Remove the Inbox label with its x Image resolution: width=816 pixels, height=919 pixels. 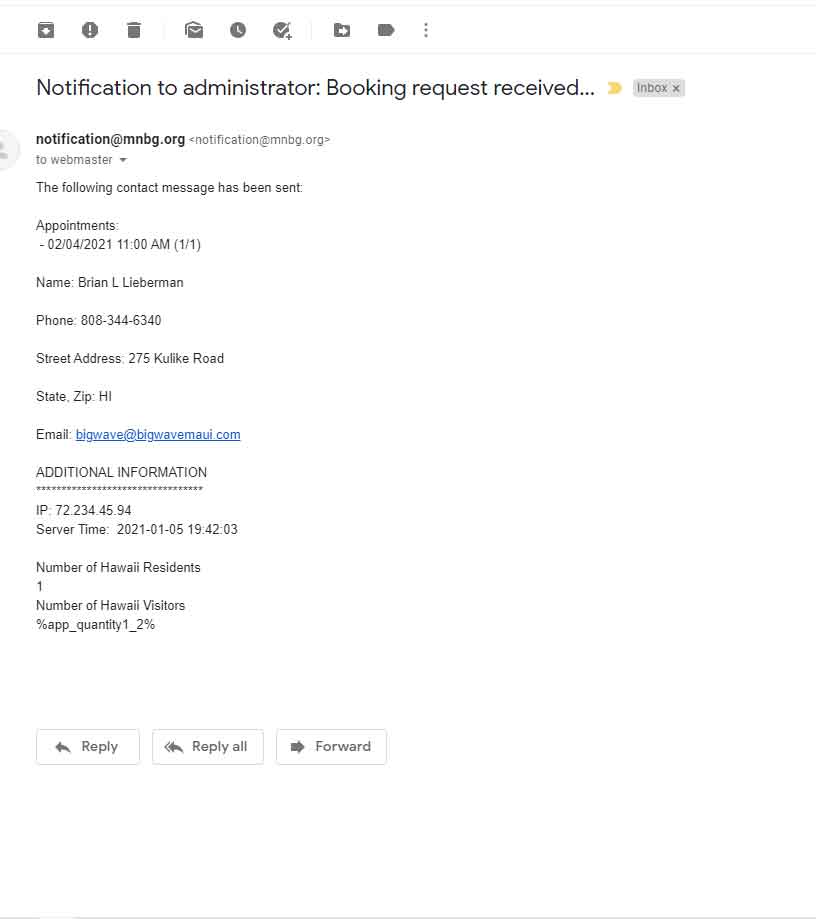pyautogui.click(x=676, y=89)
